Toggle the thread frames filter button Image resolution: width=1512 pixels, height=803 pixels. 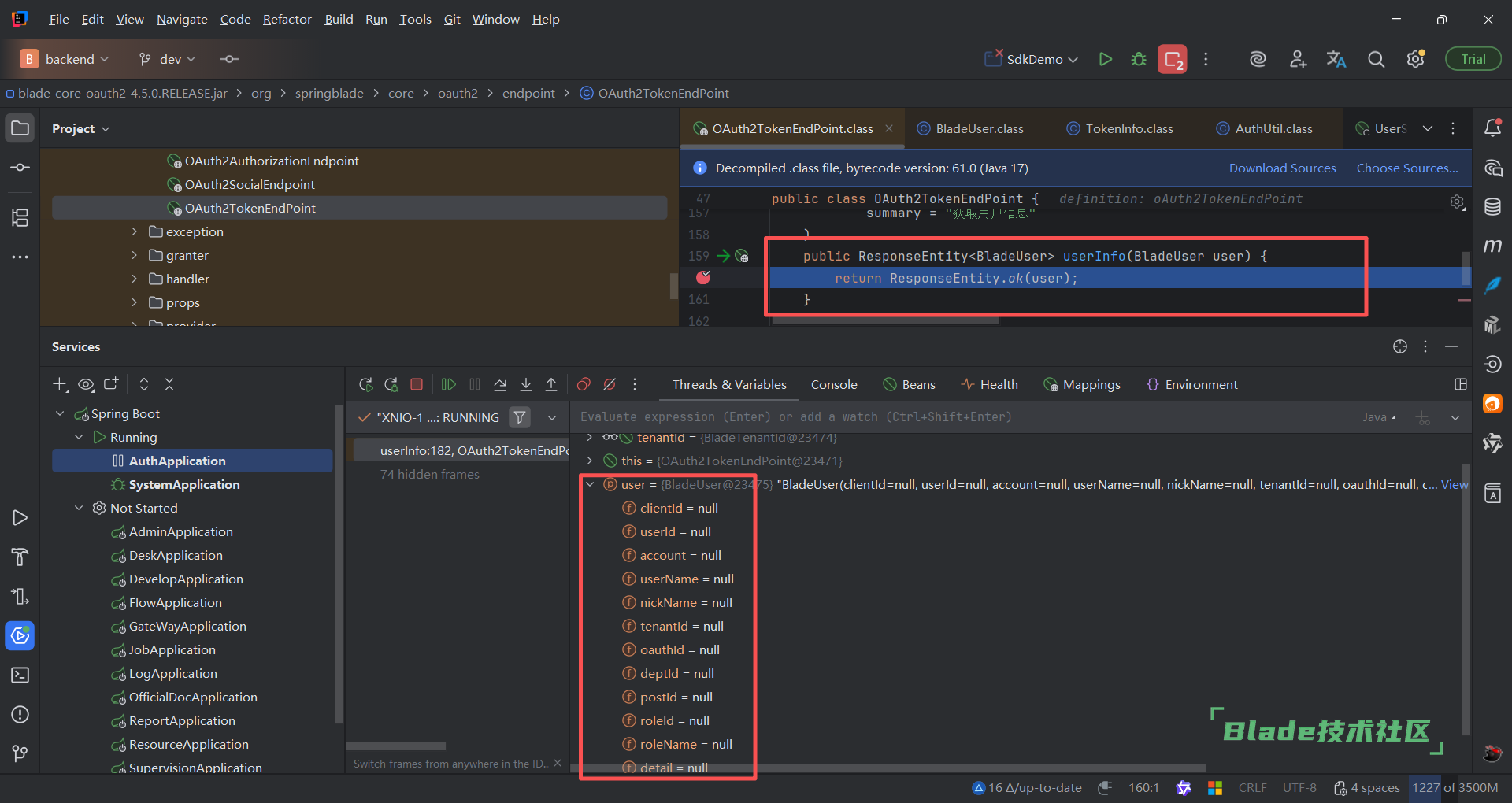(520, 417)
